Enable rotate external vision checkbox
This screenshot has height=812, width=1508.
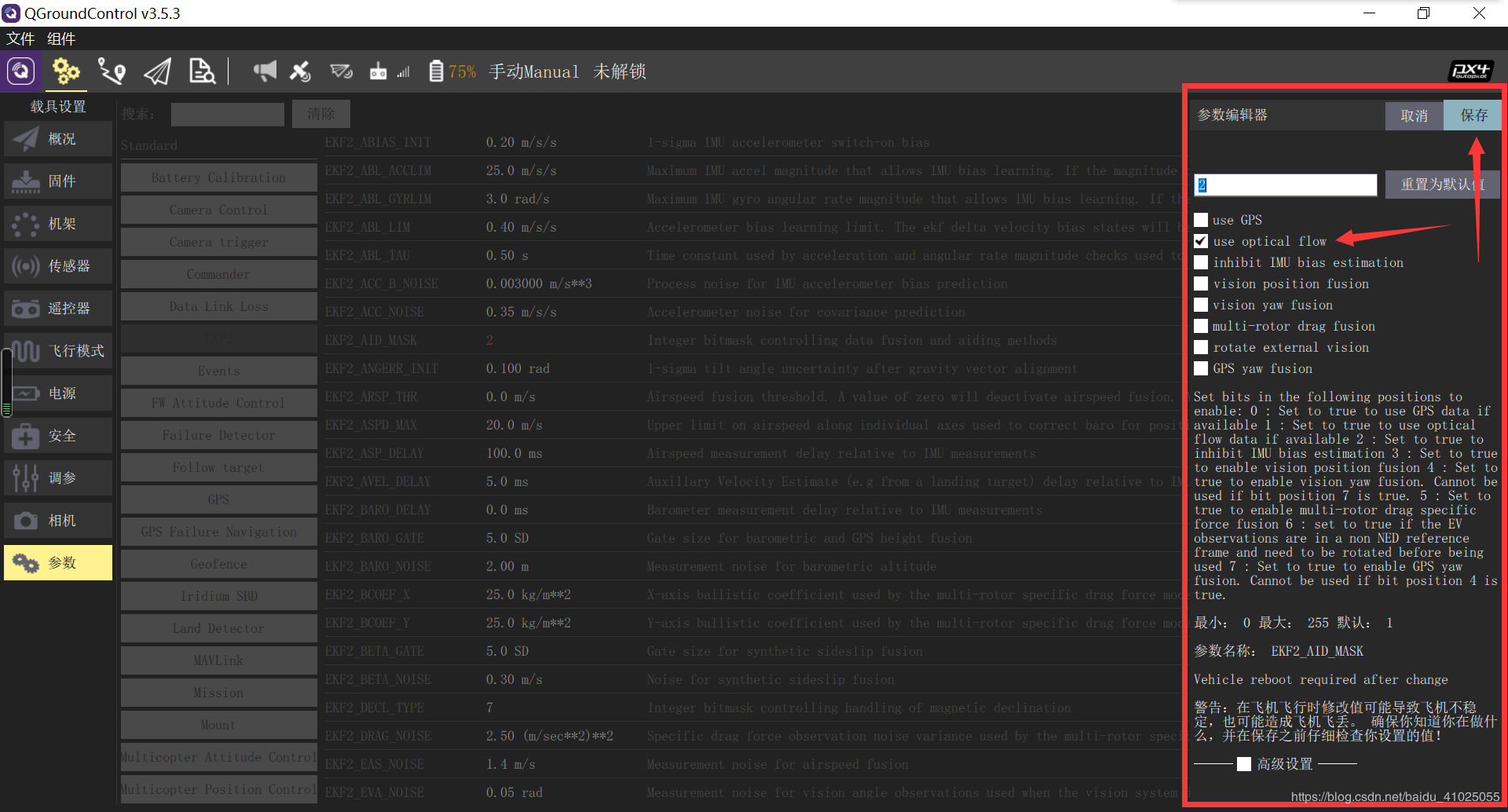click(1201, 347)
